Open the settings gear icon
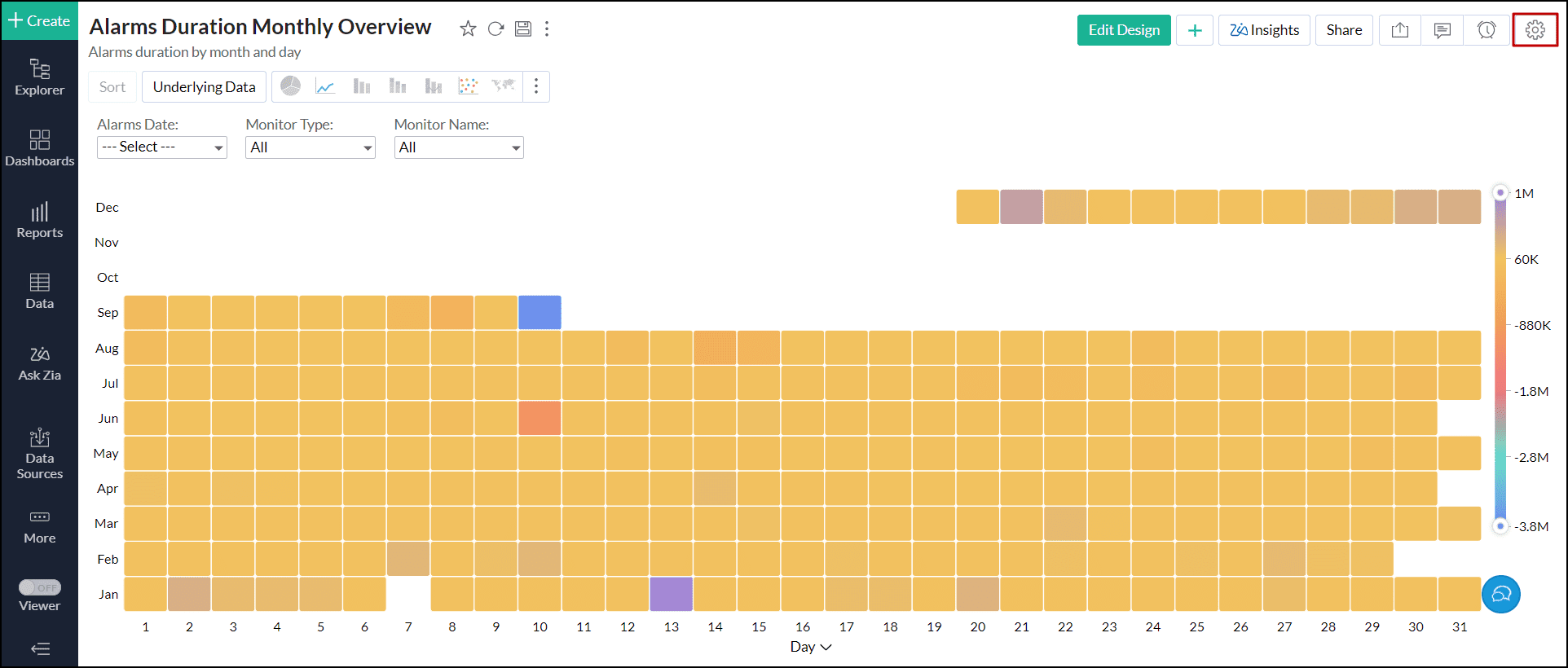 coord(1535,30)
